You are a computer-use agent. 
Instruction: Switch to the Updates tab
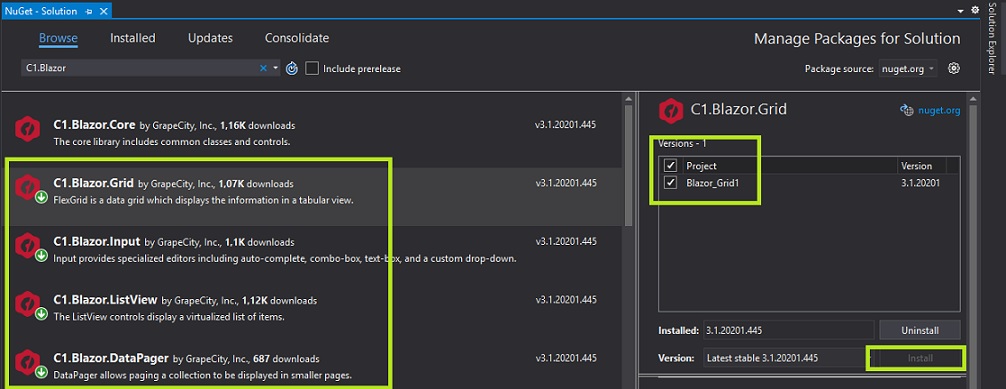(210, 38)
